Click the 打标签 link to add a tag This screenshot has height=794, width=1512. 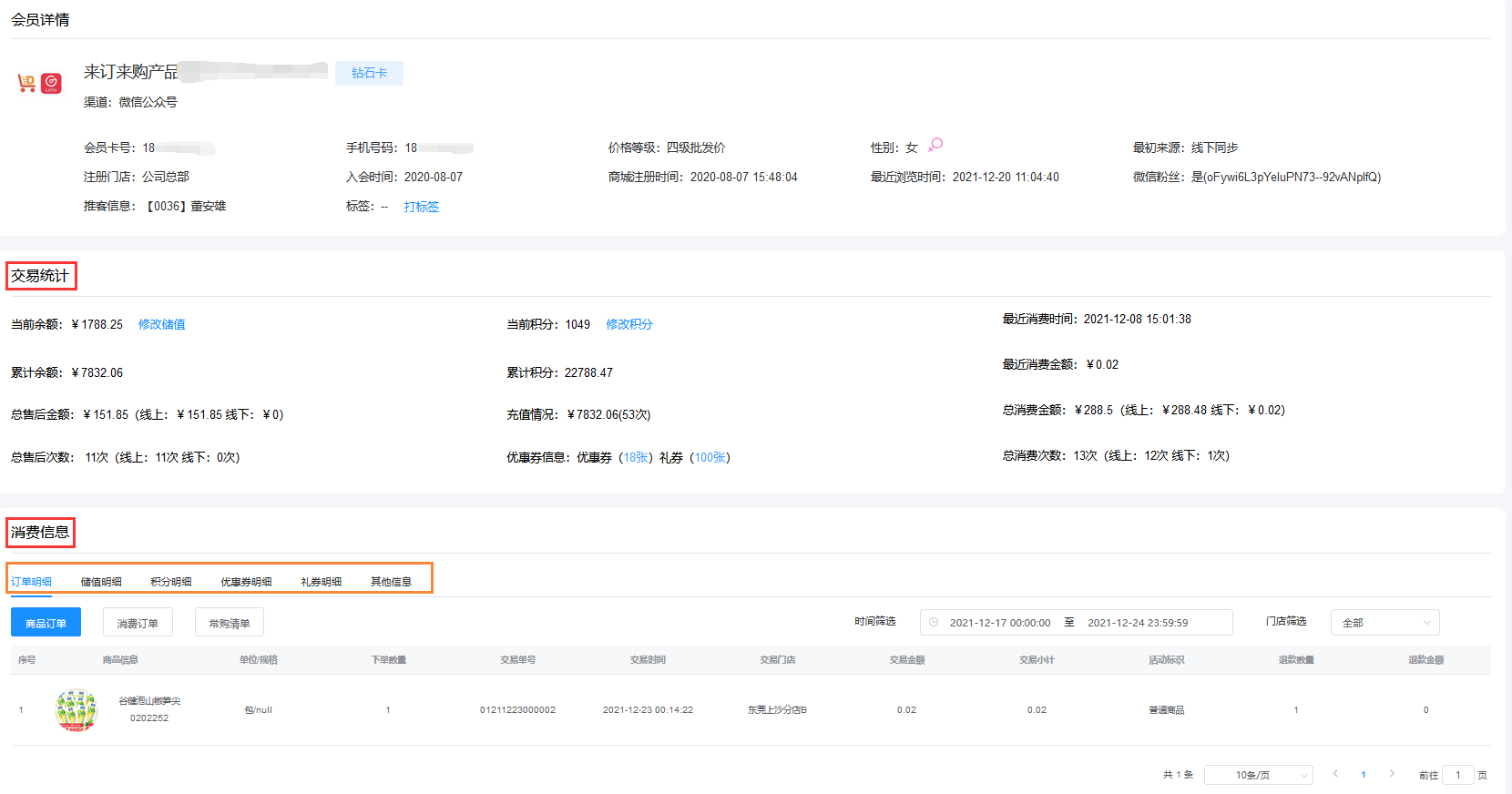tap(422, 207)
